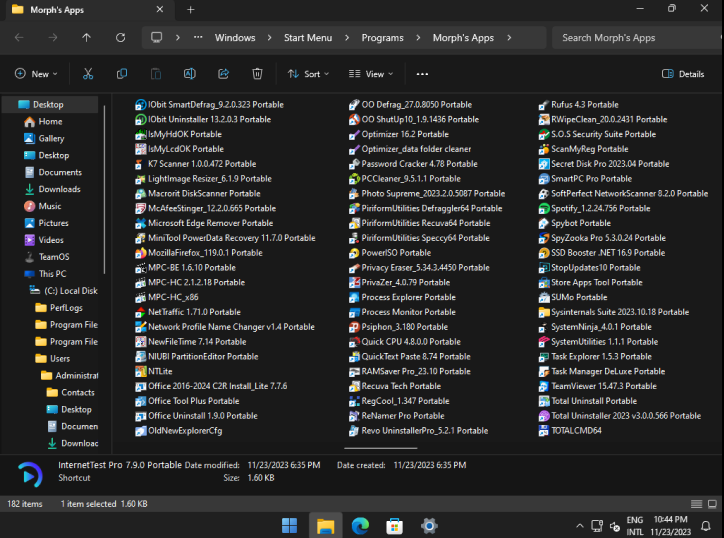Expand chevron after Windows breadcrumb
724x538 pixels.
tap(269, 38)
